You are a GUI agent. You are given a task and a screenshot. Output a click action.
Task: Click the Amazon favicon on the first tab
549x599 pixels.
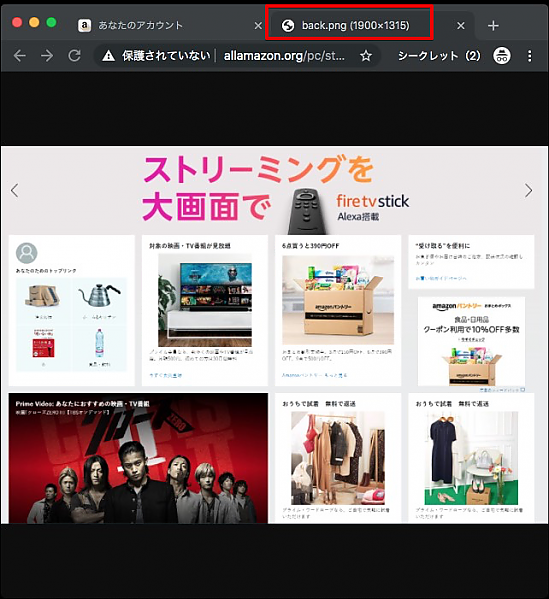click(84, 26)
